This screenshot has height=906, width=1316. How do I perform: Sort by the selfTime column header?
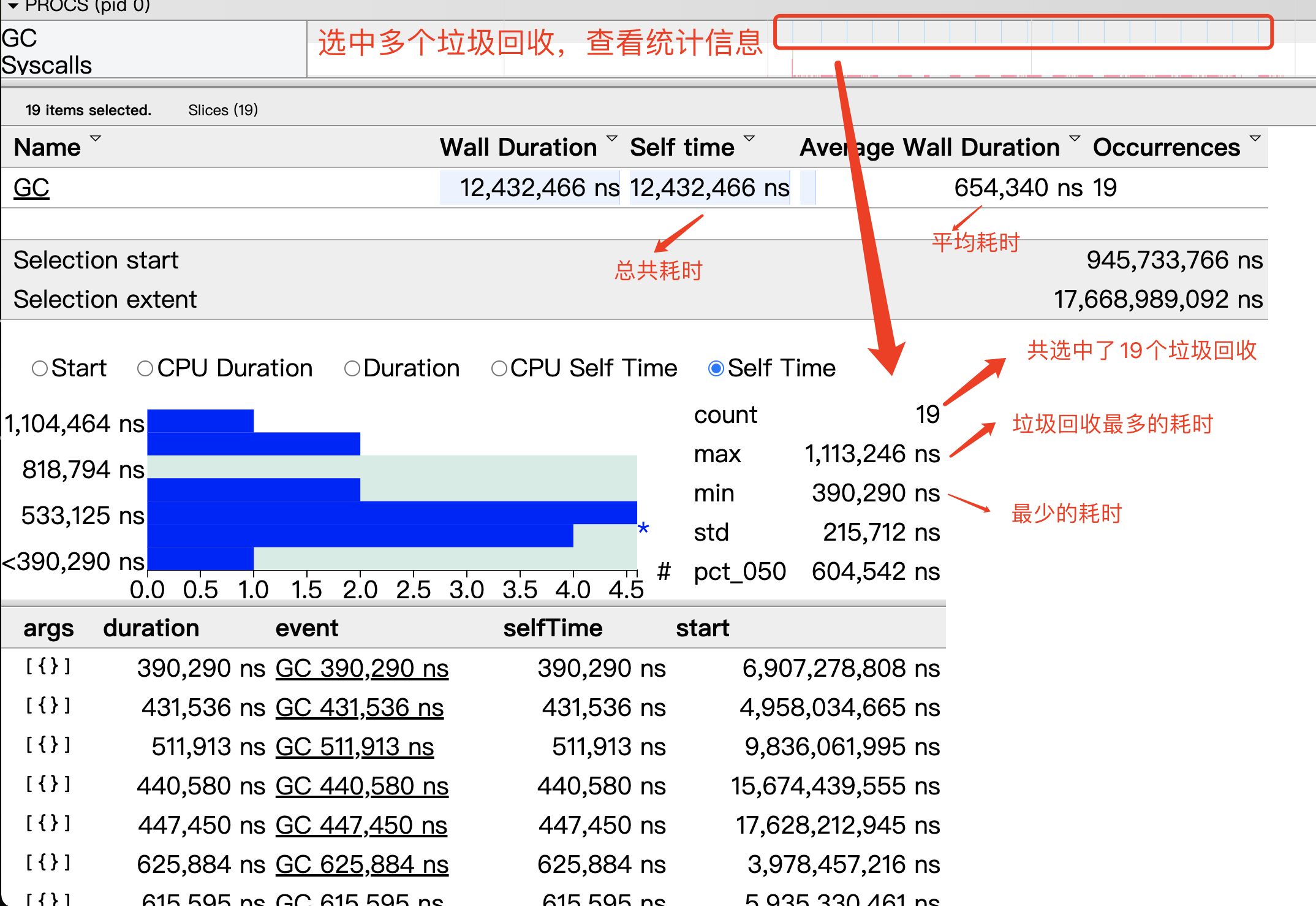(x=553, y=628)
